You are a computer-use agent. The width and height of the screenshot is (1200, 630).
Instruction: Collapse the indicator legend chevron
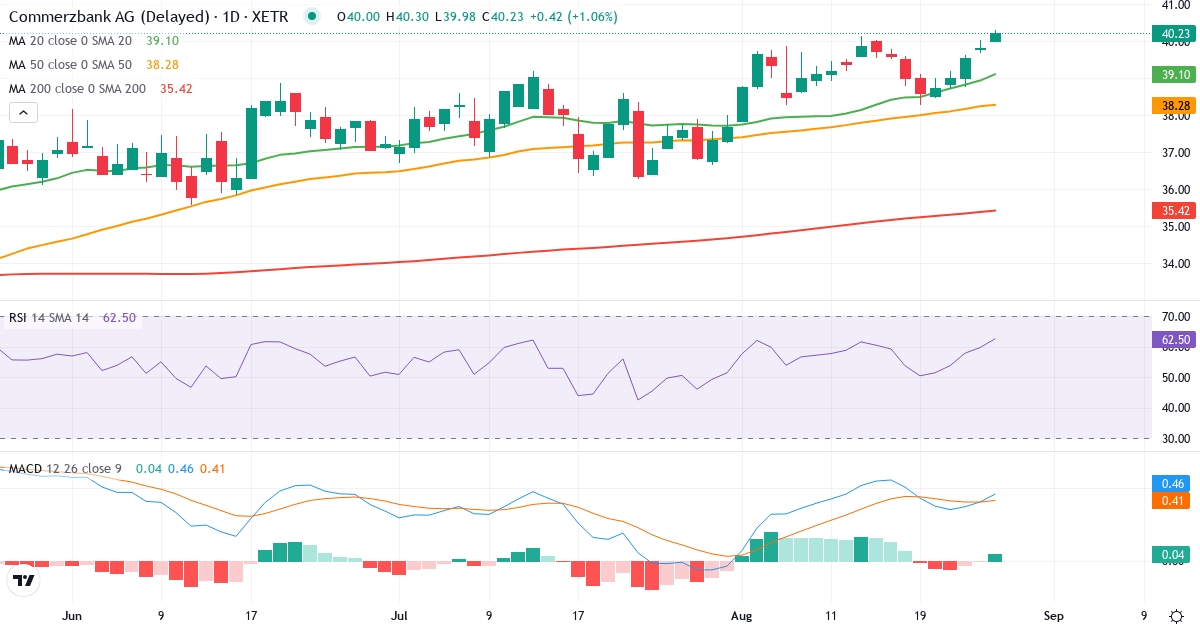[x=23, y=112]
